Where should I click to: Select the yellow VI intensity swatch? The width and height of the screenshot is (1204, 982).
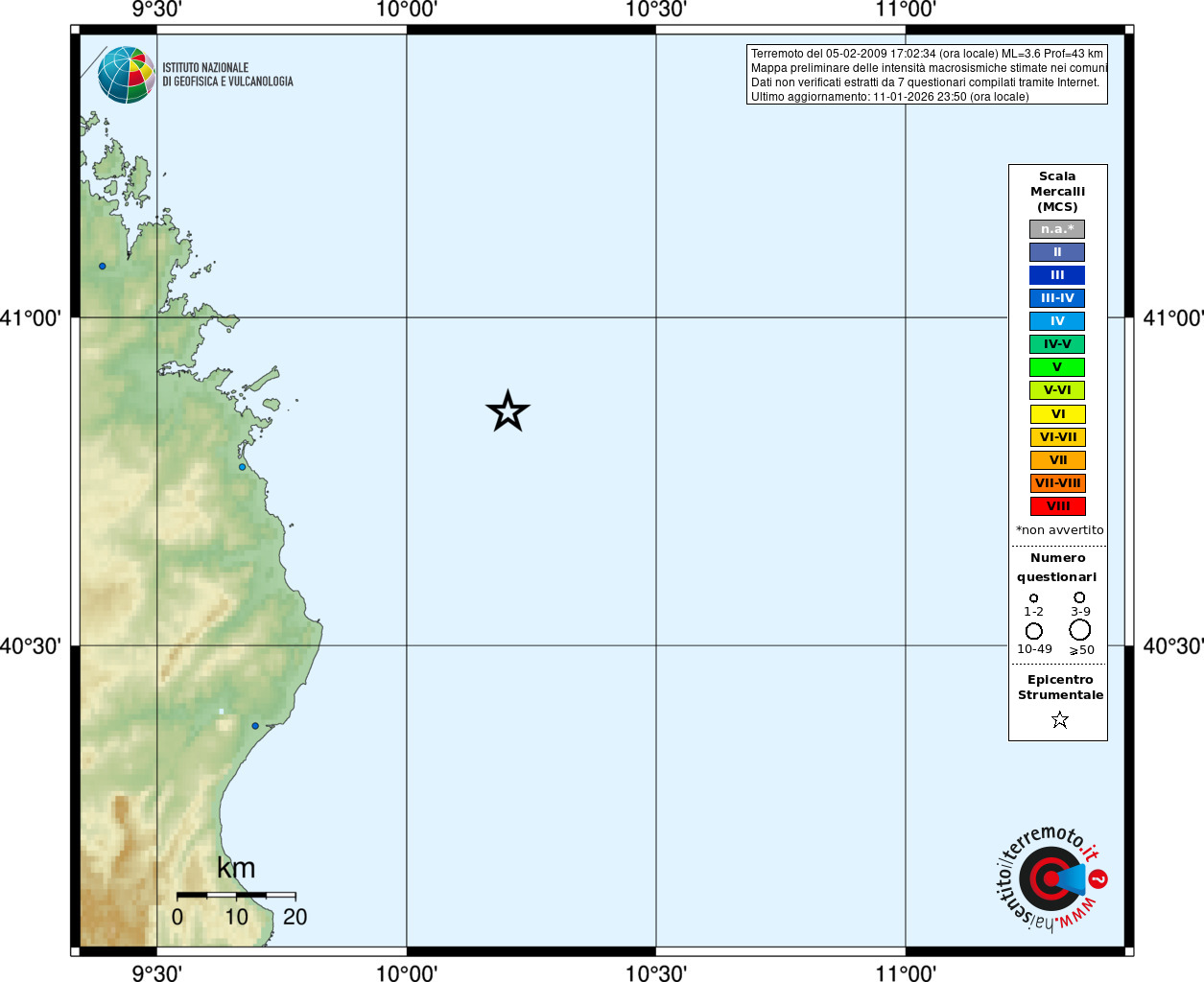point(1058,414)
